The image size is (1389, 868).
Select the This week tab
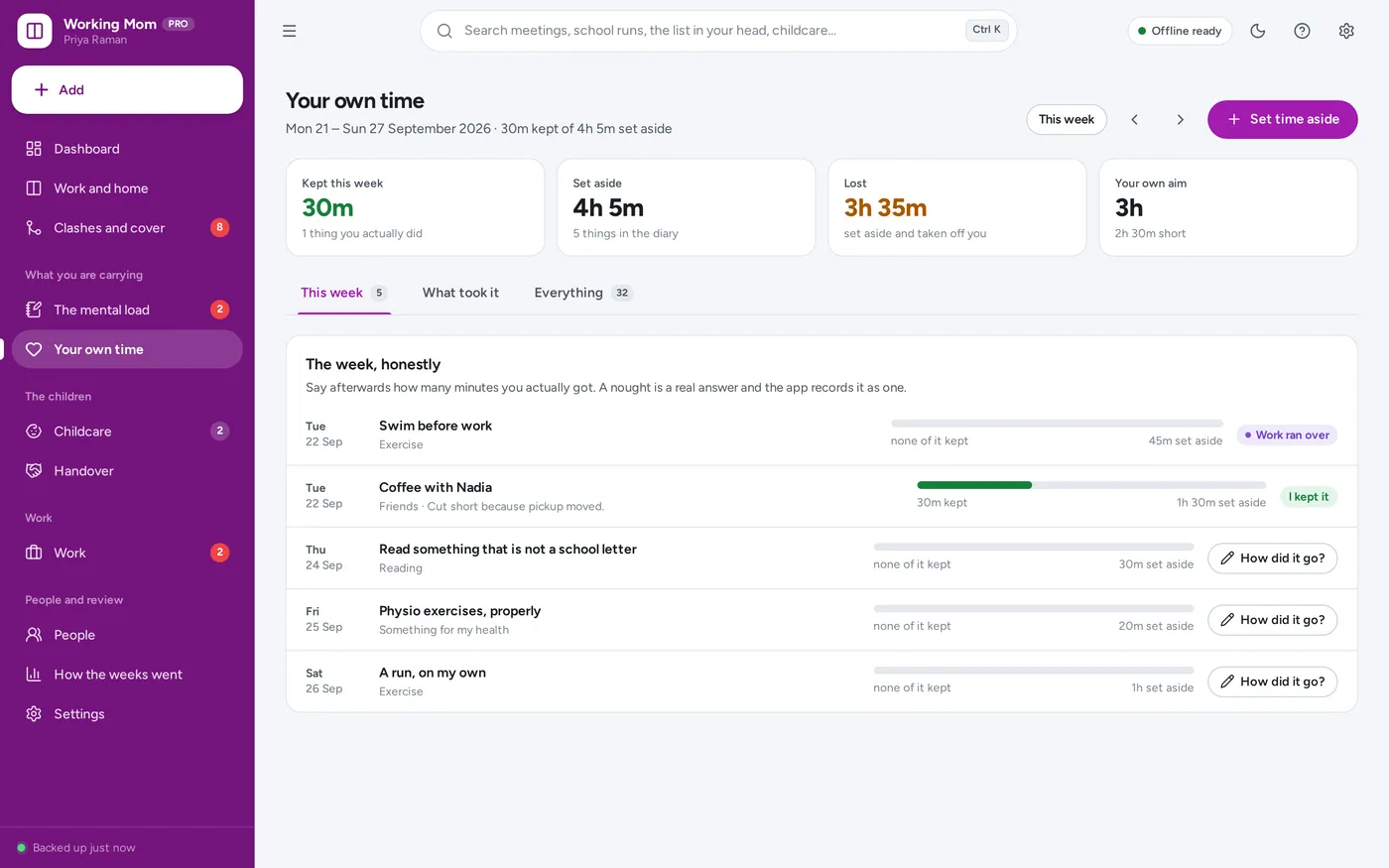pos(343,293)
